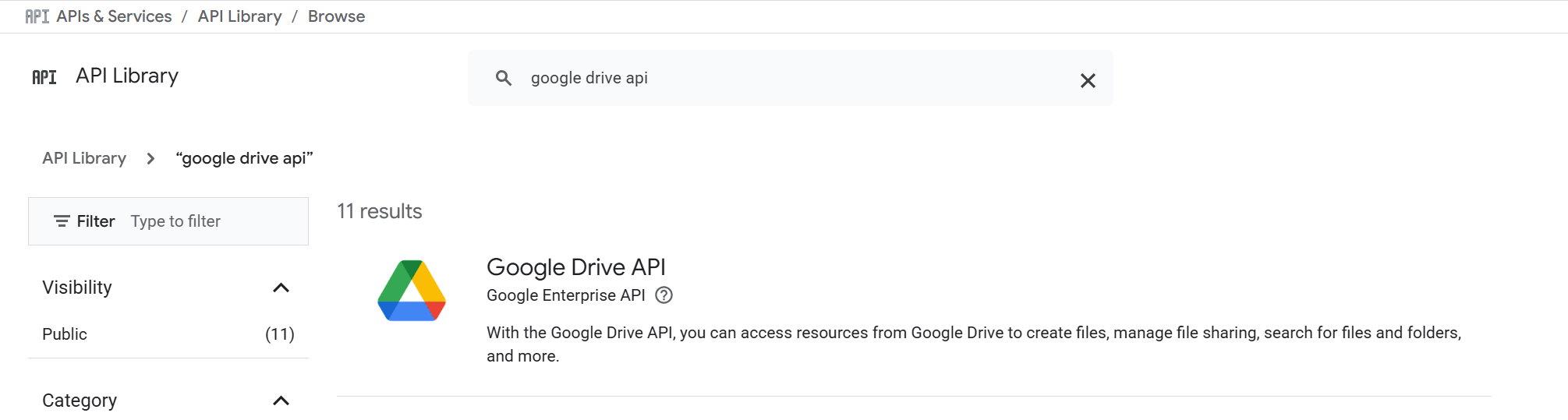Click the (11) count next to Public
1568x420 pixels.
pos(280,334)
